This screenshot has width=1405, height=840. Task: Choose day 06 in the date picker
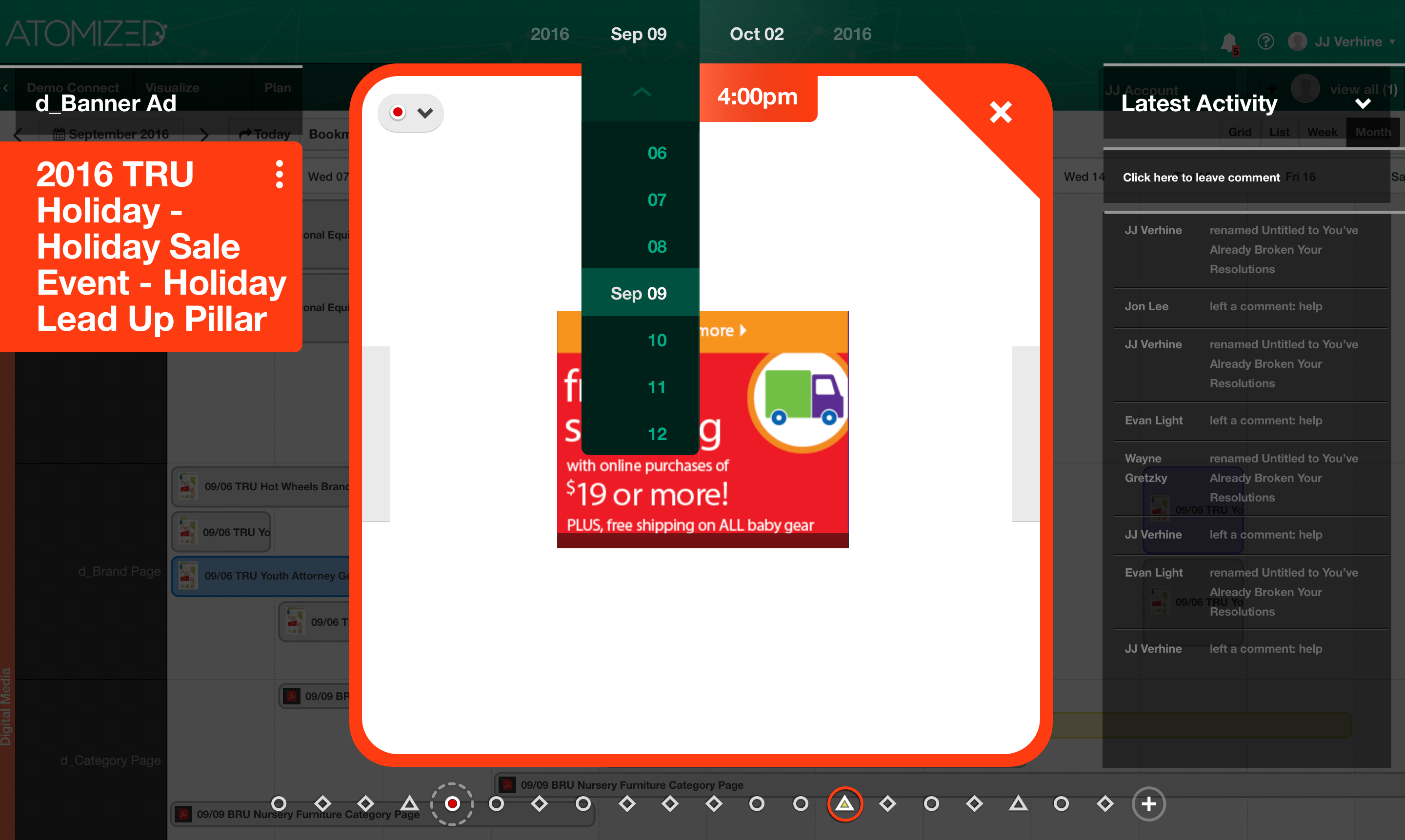(657, 153)
